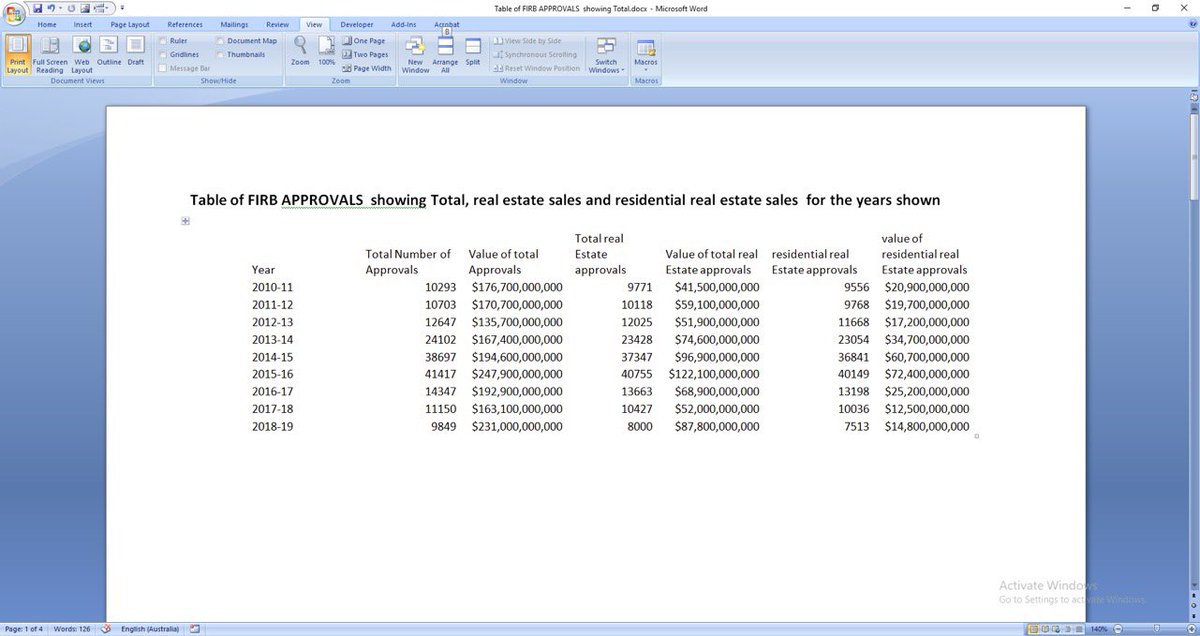Toggle the Gridlines checkbox
The image size is (1200, 636).
pyautogui.click(x=163, y=55)
